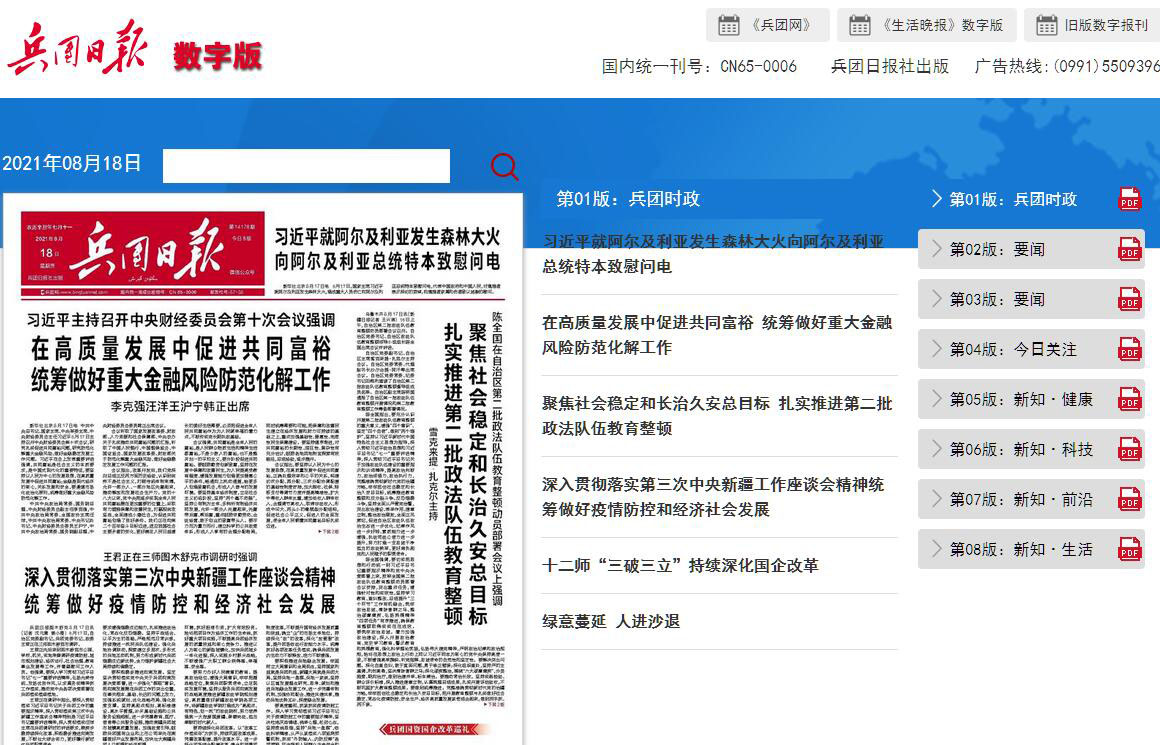
Task: Read article 十二师"三破三立"持续深化国企改革
Action: pyautogui.click(x=680, y=565)
